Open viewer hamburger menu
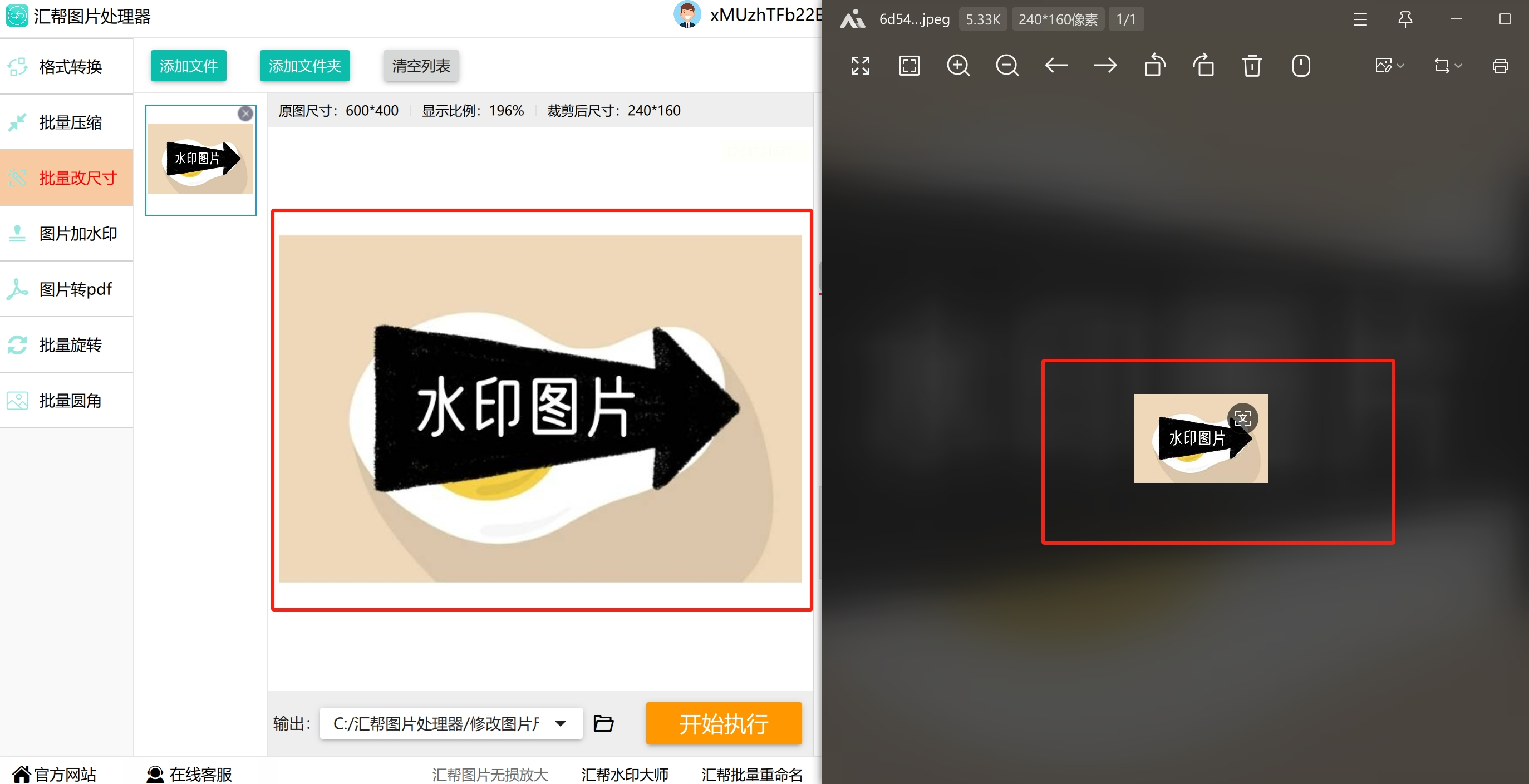The height and width of the screenshot is (784, 1529). tap(1360, 19)
